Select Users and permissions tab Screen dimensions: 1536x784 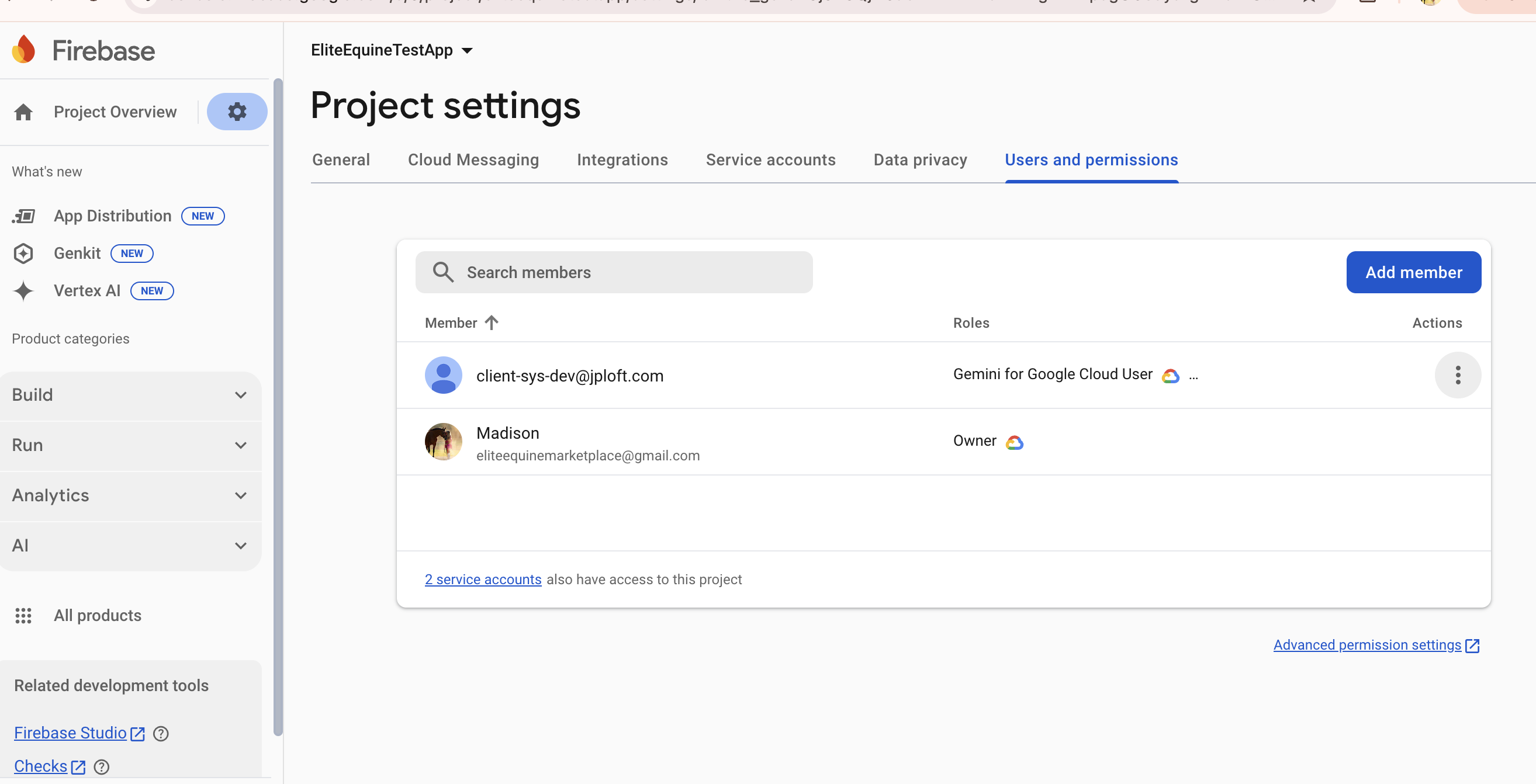click(1091, 160)
